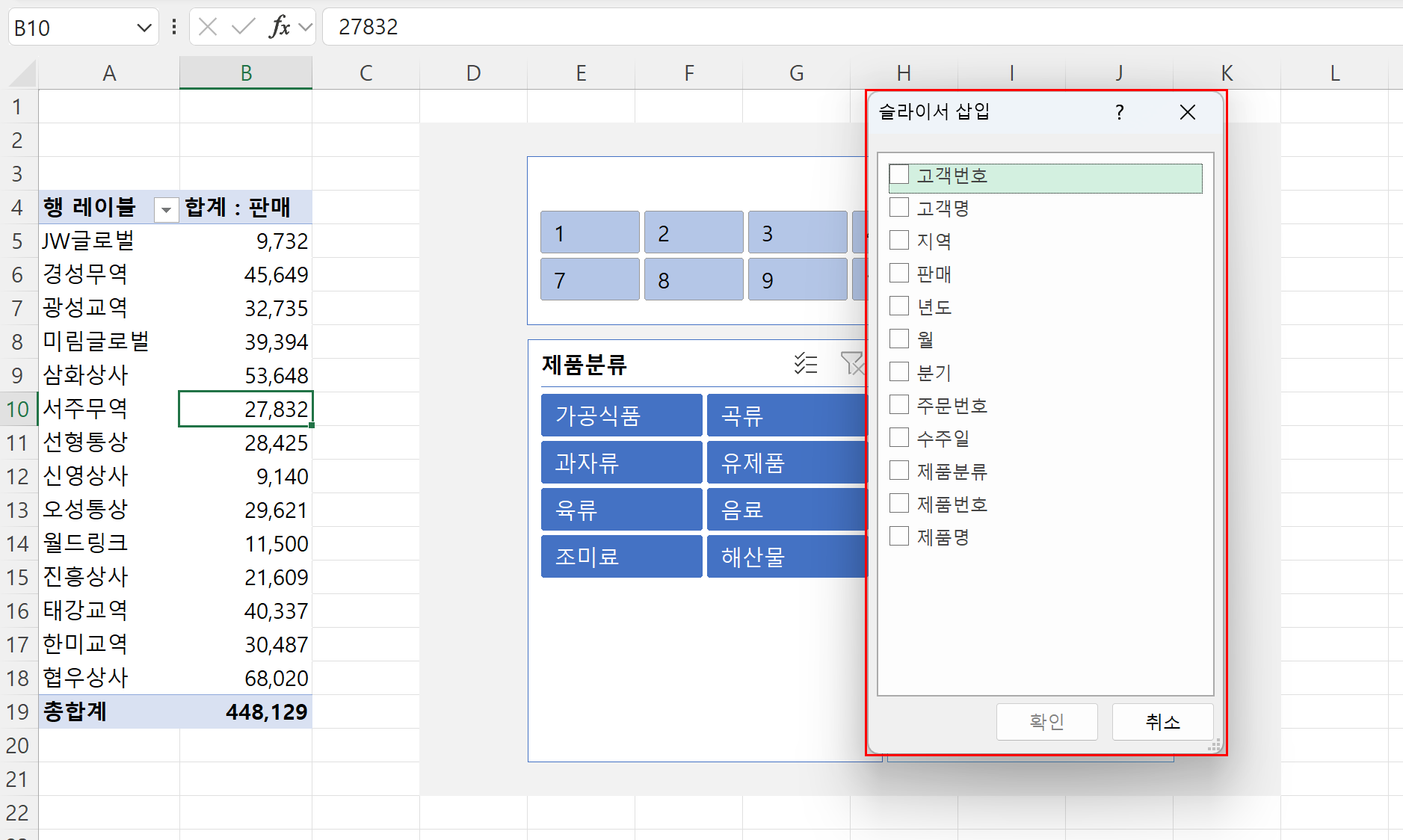The height and width of the screenshot is (840, 1403).
Task: Click the enter checkmark in formula bar
Action: 242,28
